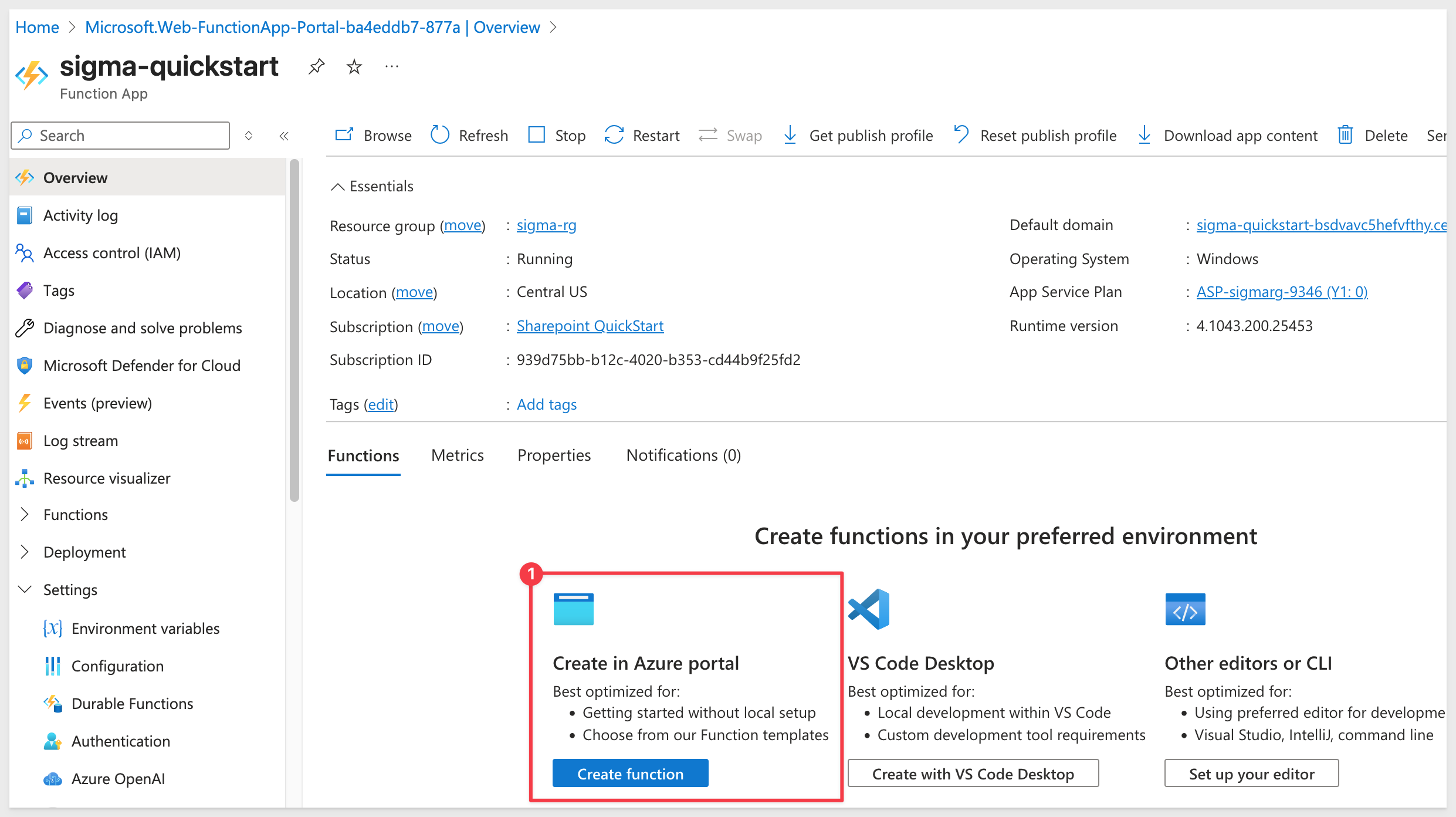Click the Create function button
This screenshot has width=1456, height=817.
630,774
